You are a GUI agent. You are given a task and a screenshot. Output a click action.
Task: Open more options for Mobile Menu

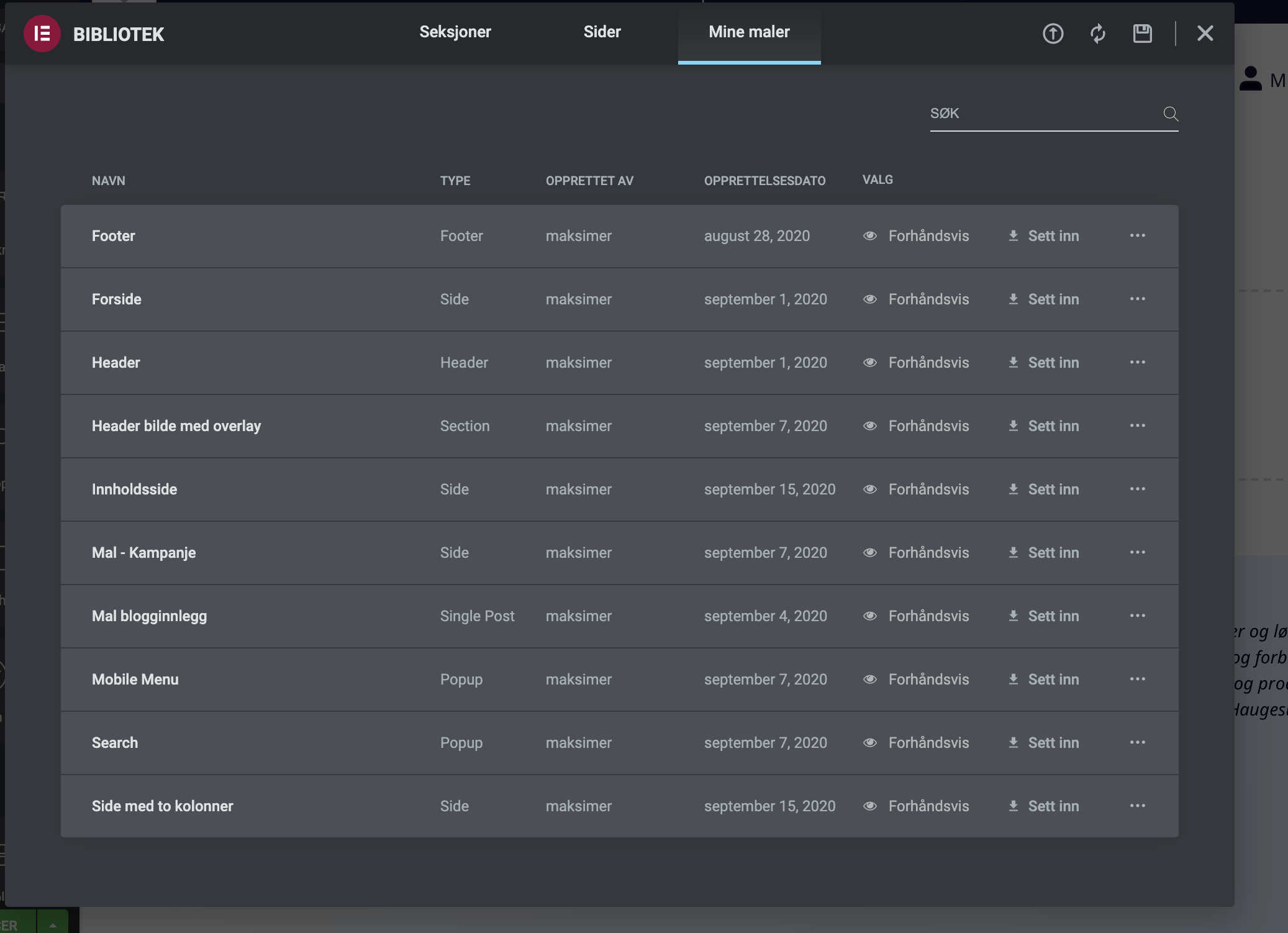(x=1138, y=679)
